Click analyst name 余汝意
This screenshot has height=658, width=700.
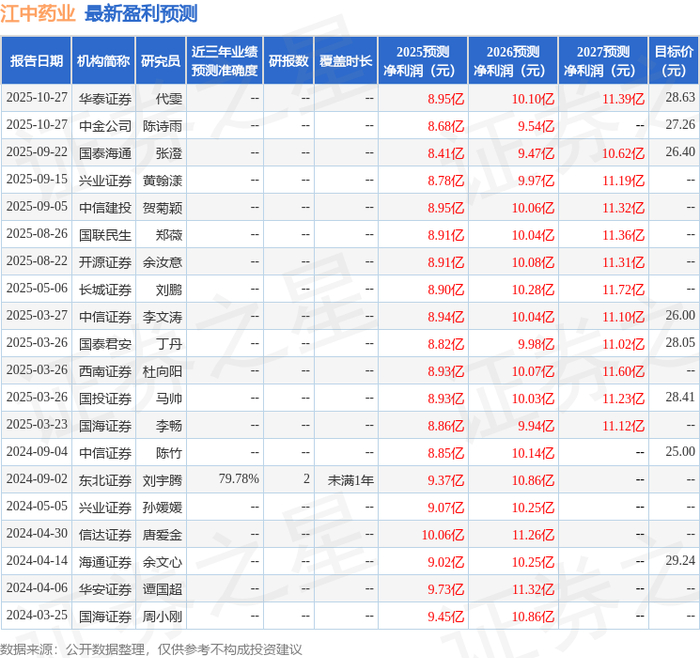coord(162,262)
